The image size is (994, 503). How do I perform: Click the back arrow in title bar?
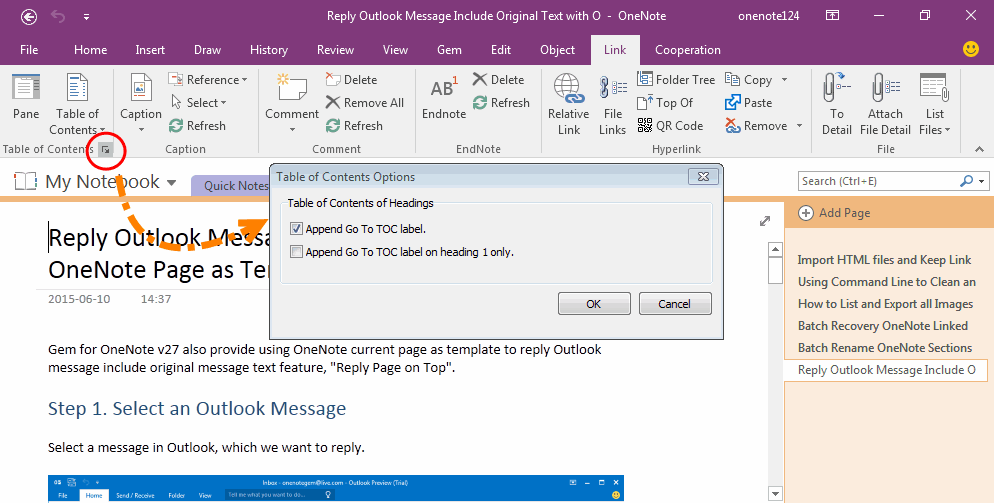pos(29,16)
